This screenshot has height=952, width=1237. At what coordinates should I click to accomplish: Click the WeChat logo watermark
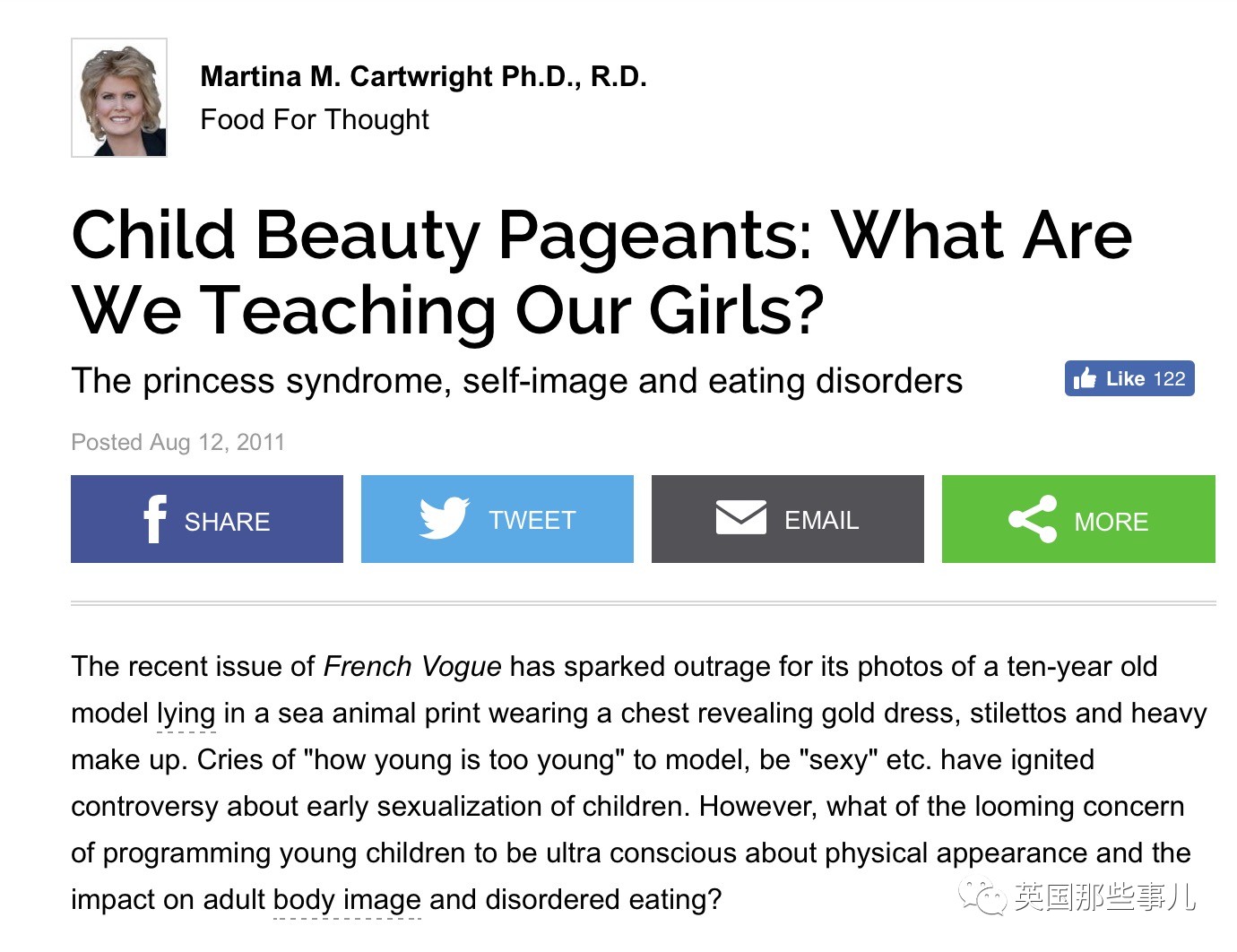[982, 896]
